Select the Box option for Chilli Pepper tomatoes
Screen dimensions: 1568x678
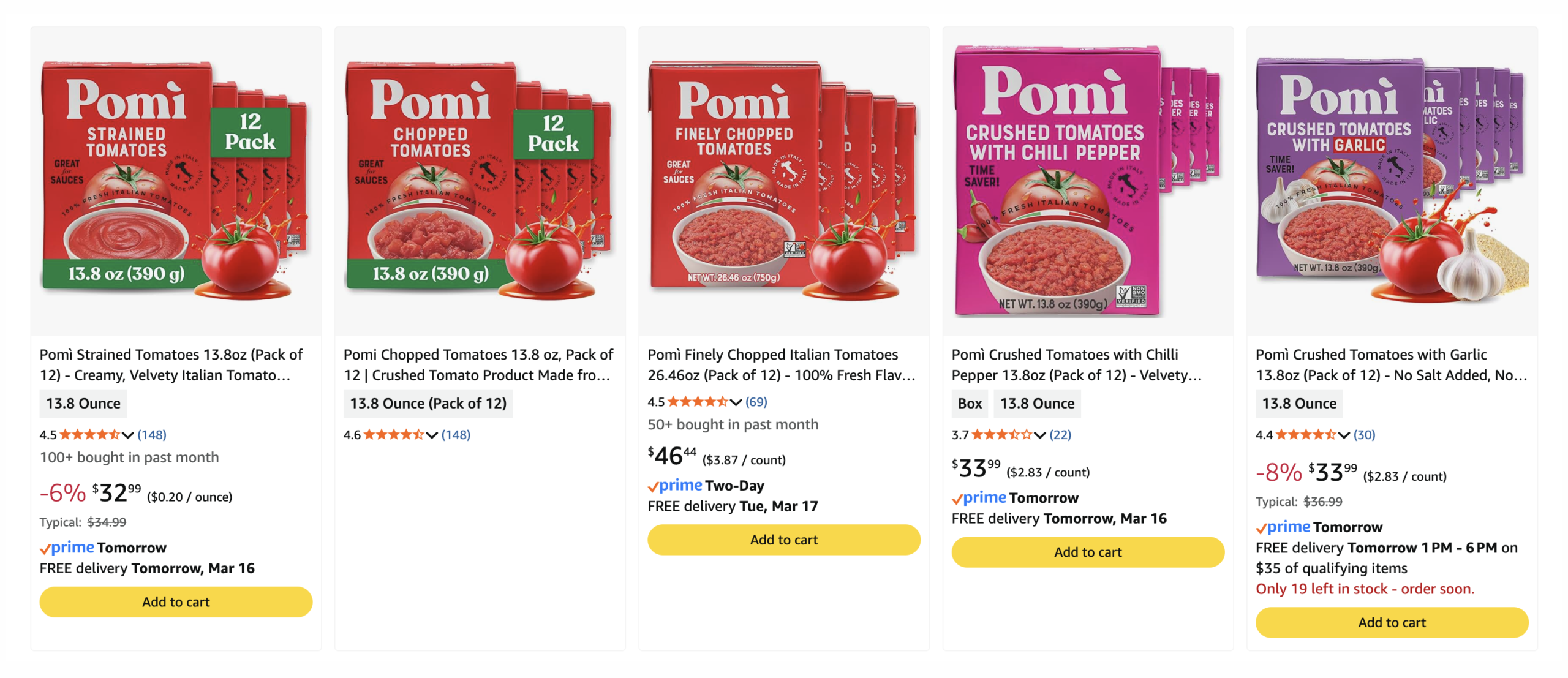pyautogui.click(x=969, y=403)
